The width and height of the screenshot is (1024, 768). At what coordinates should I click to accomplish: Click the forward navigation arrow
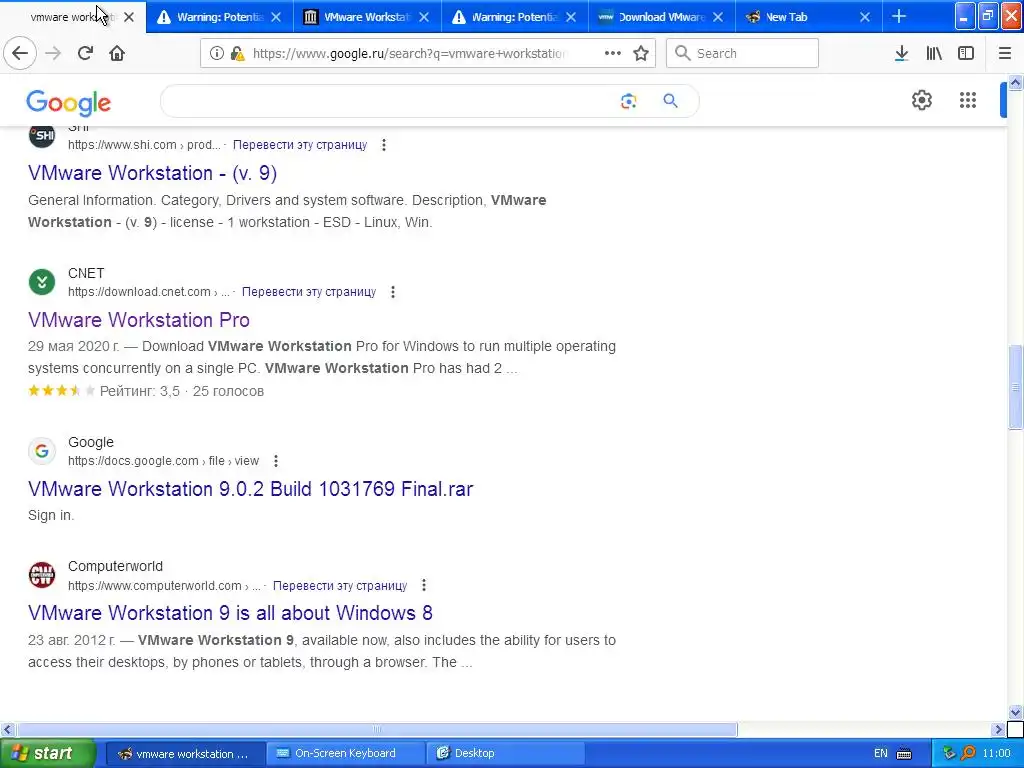[53, 53]
